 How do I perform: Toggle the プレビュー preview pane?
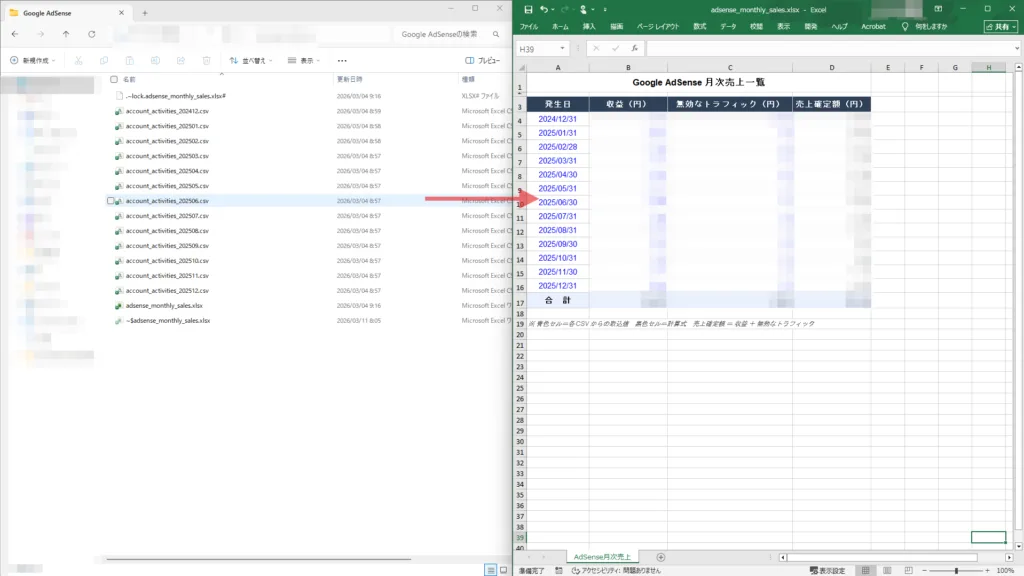pos(482,60)
